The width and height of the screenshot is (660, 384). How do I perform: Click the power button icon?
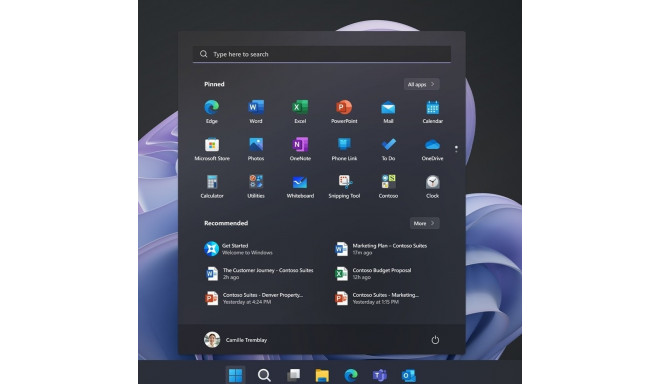click(x=435, y=340)
